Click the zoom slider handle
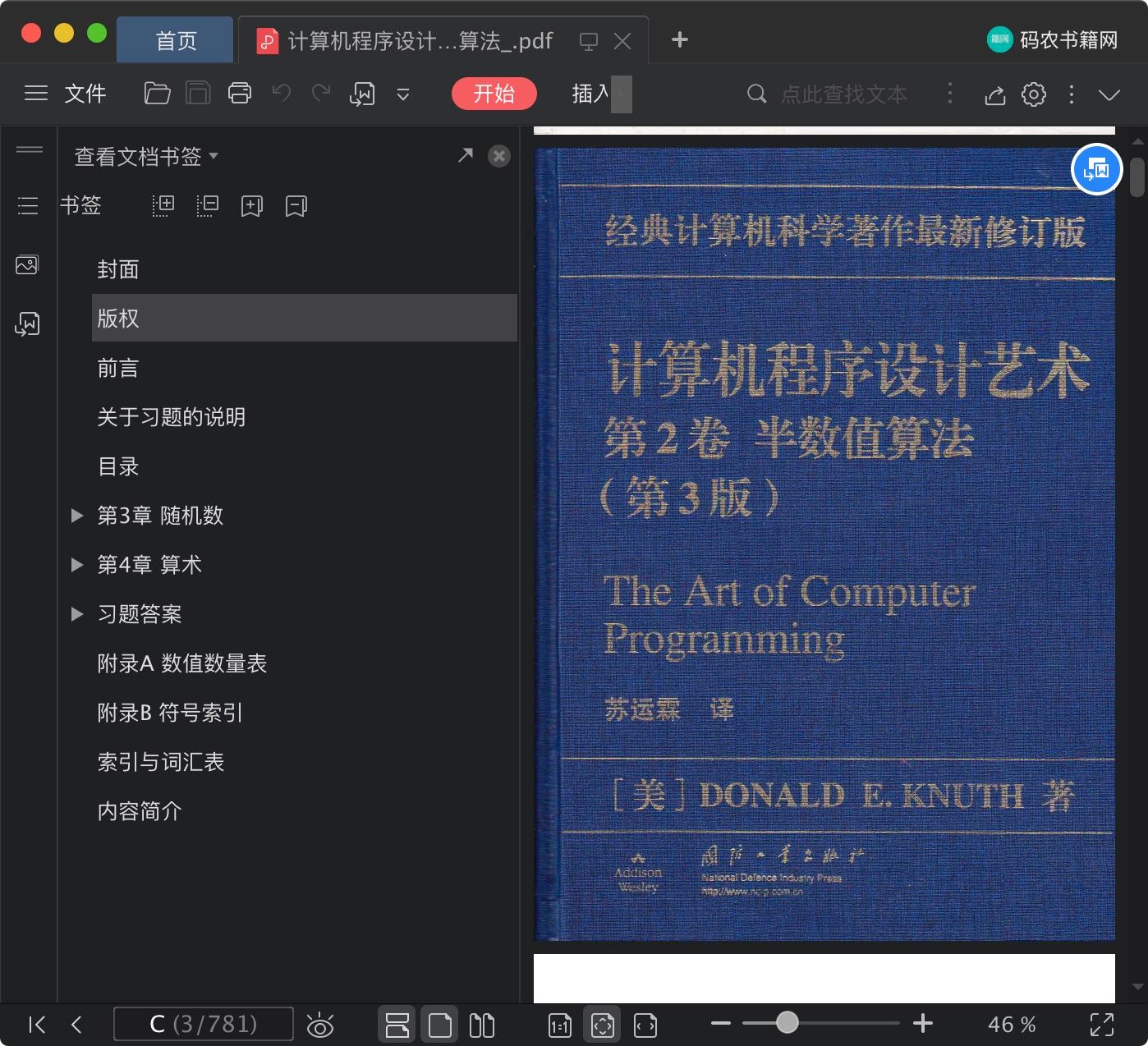The width and height of the screenshot is (1148, 1046). [x=787, y=1022]
